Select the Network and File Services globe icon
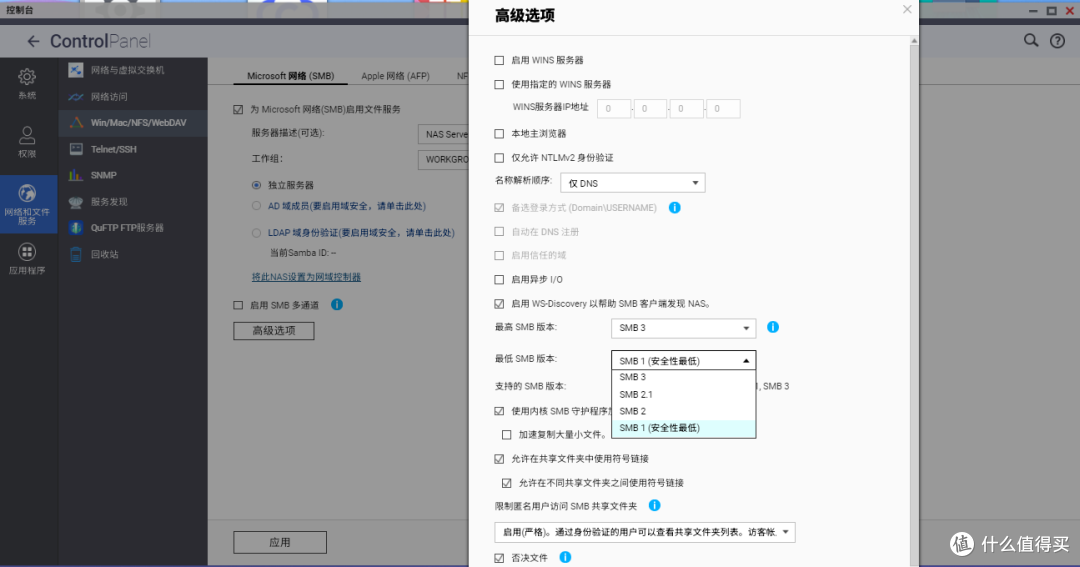 click(x=27, y=194)
